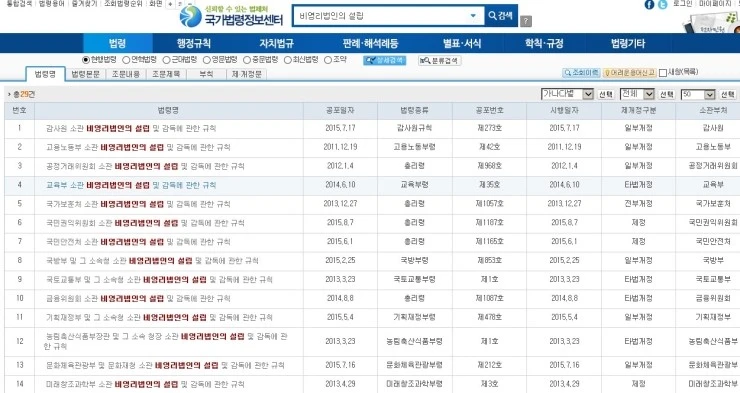Viewport: 740px width, 393px height.
Task: Expand the search box suggestion arrow
Action: tap(473, 16)
